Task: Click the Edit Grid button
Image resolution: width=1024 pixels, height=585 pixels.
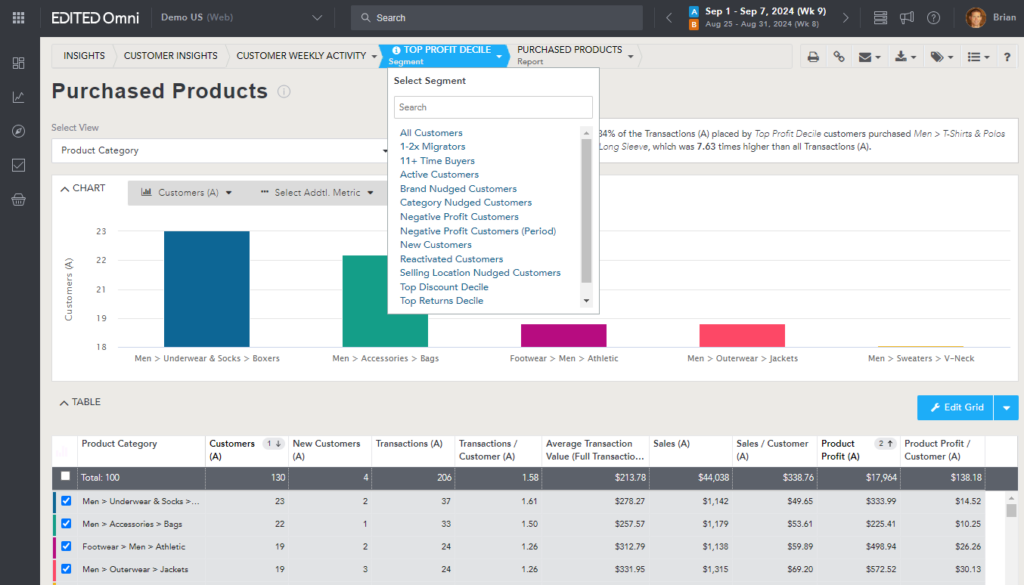Action: (x=956, y=407)
